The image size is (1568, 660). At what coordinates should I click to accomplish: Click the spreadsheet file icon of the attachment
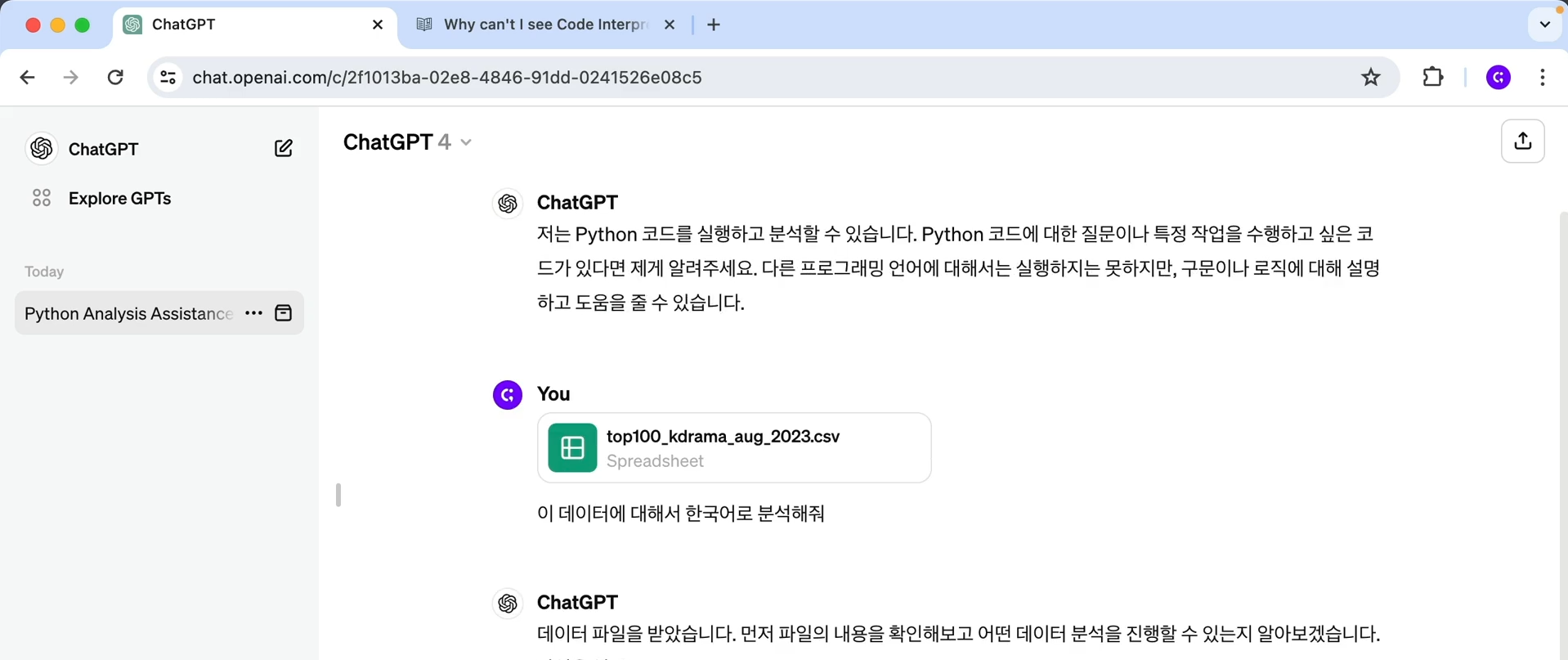[x=572, y=447]
